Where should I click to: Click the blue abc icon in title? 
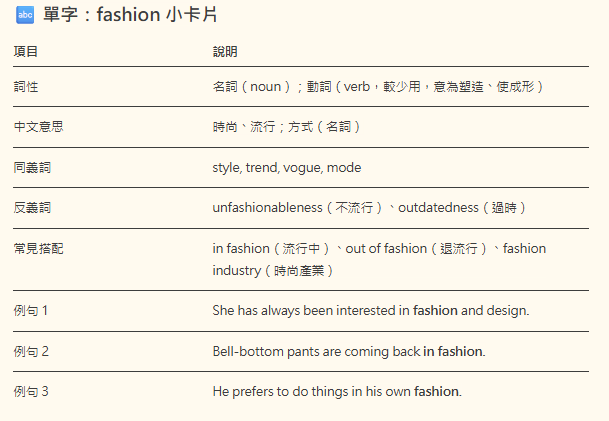(x=25, y=15)
